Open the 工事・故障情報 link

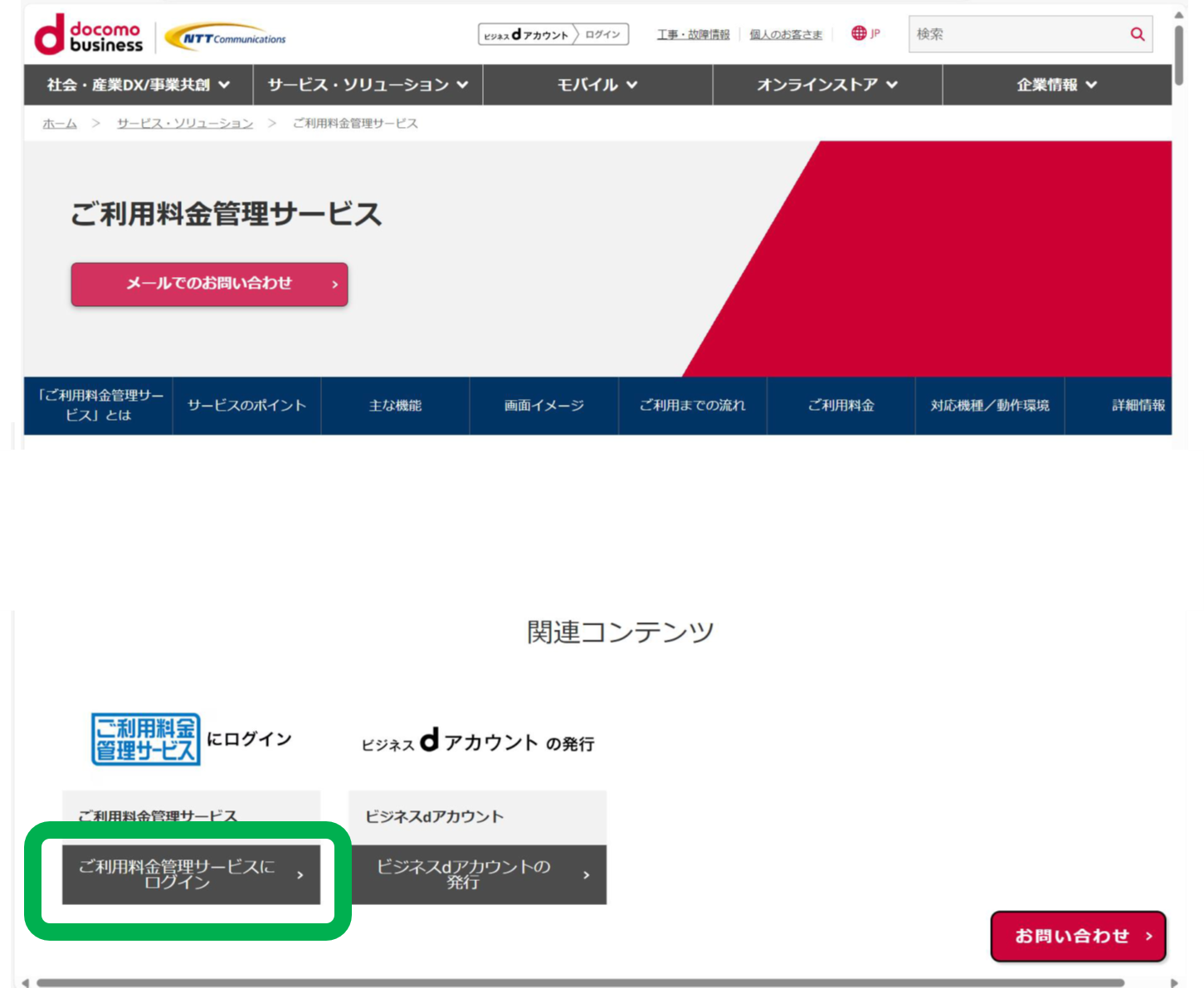click(x=693, y=34)
